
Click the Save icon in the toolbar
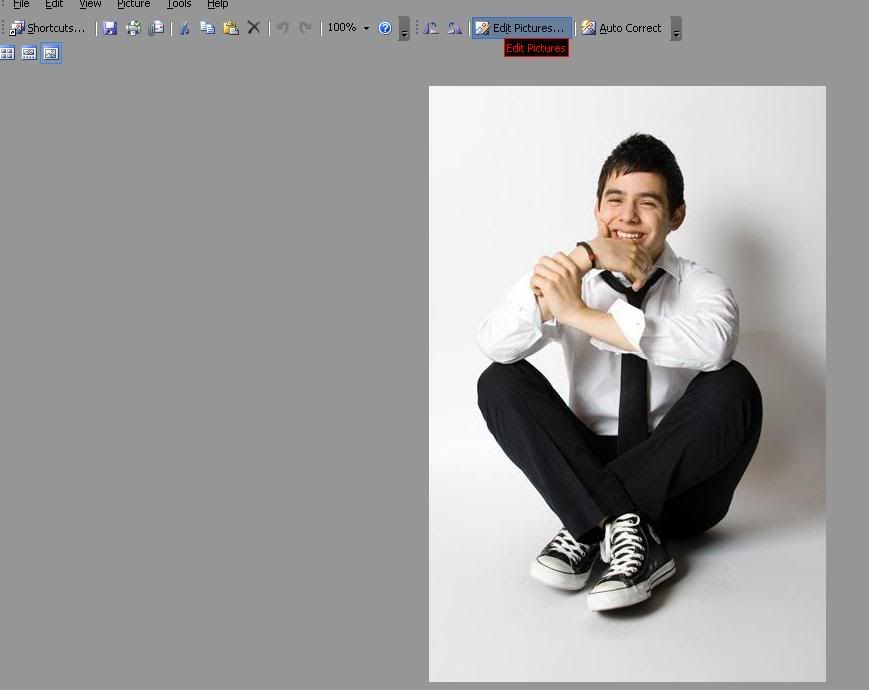tap(110, 28)
